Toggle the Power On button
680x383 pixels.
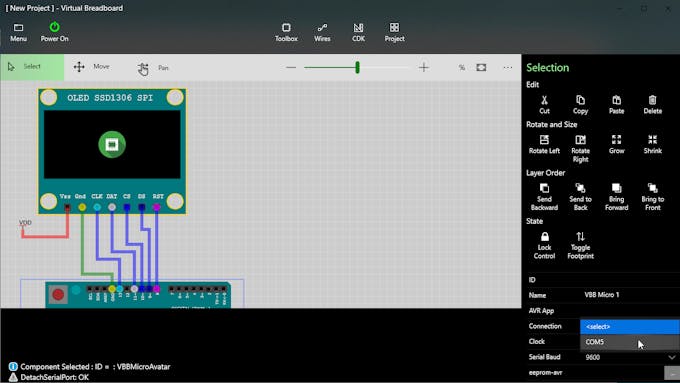tap(54, 33)
